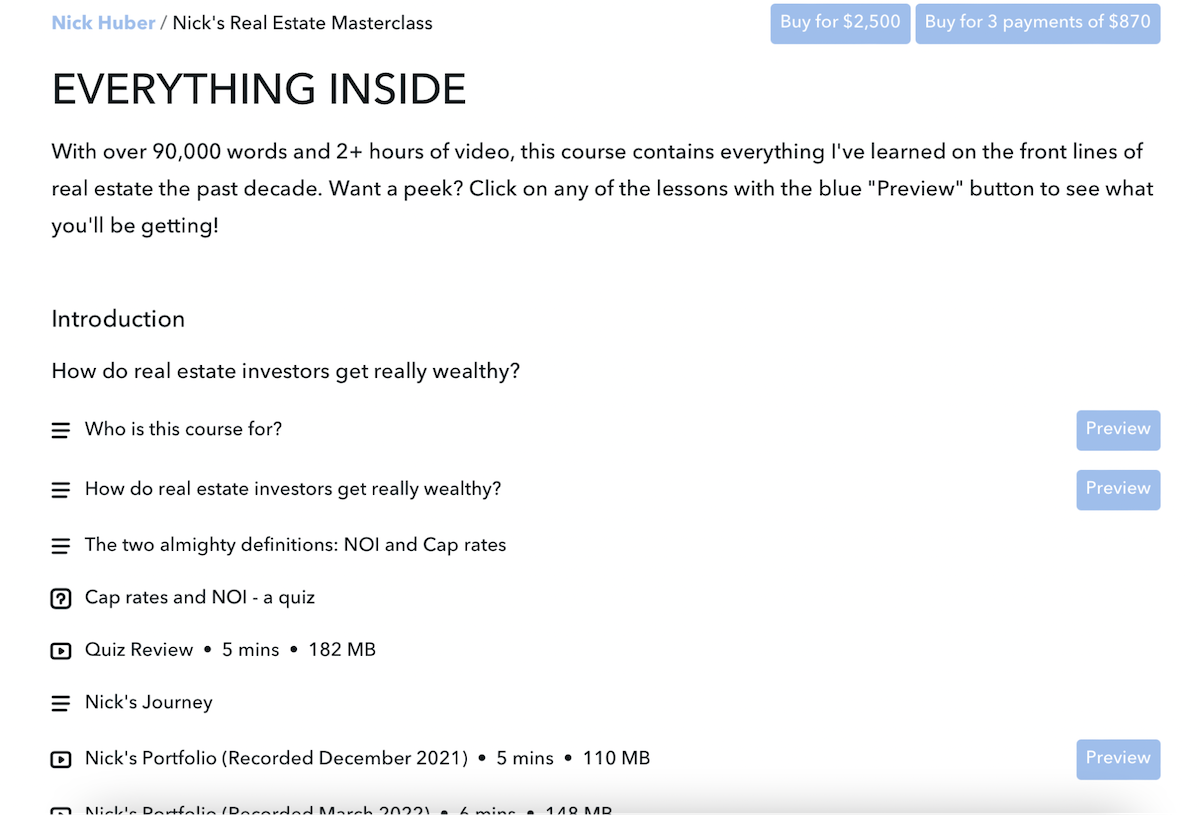Click Nick's Real Estate Masterclass breadcrumb text
This screenshot has width=1200, height=815.
[303, 23]
